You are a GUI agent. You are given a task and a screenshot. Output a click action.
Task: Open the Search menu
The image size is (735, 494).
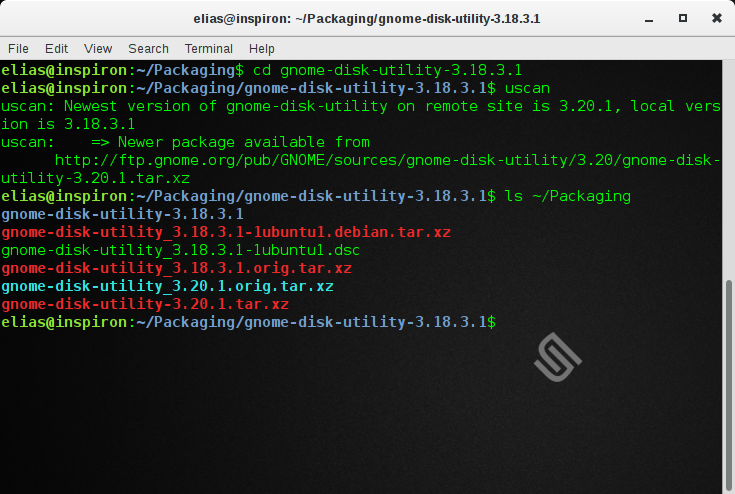[x=148, y=48]
